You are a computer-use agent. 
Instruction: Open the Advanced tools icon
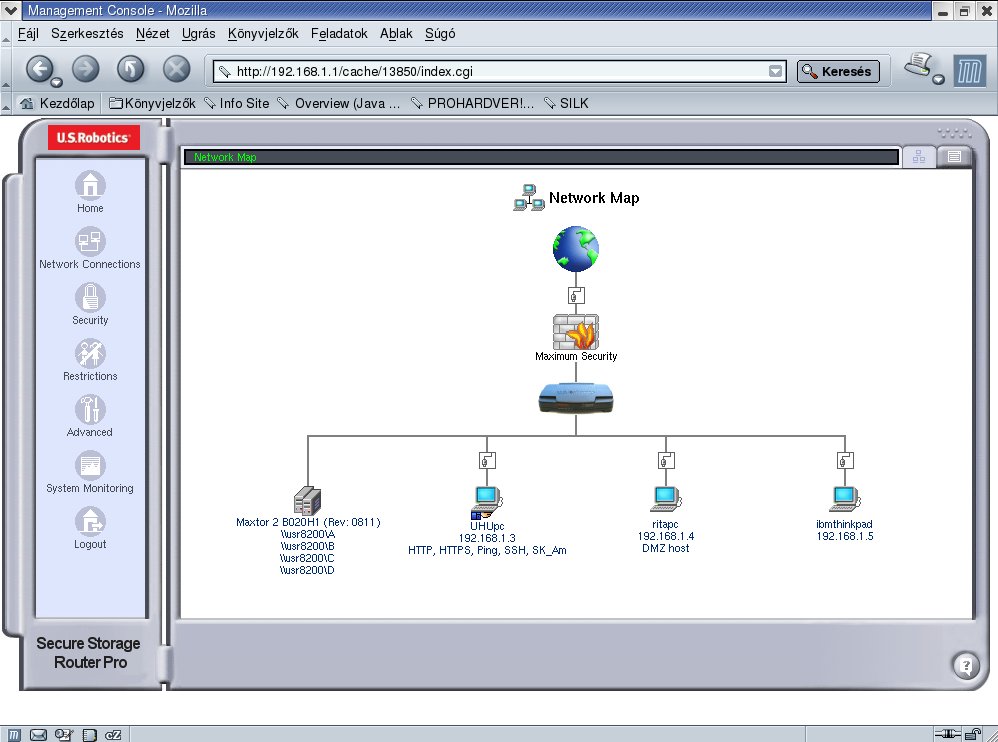click(x=90, y=410)
